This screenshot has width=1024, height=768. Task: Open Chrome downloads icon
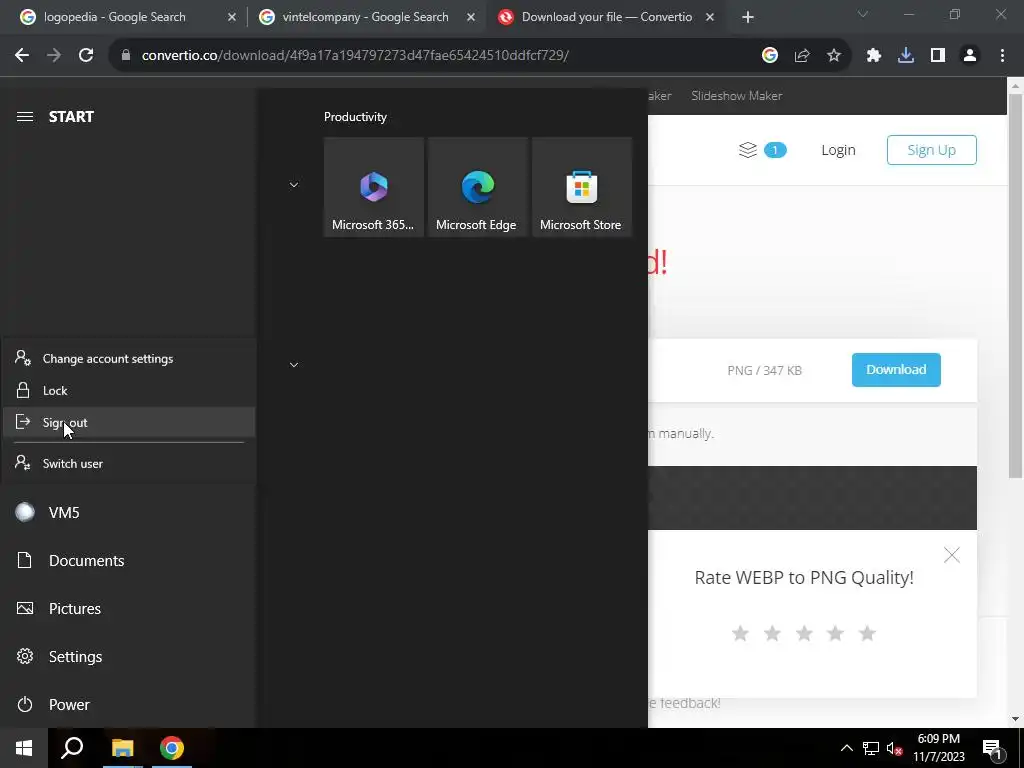point(906,56)
